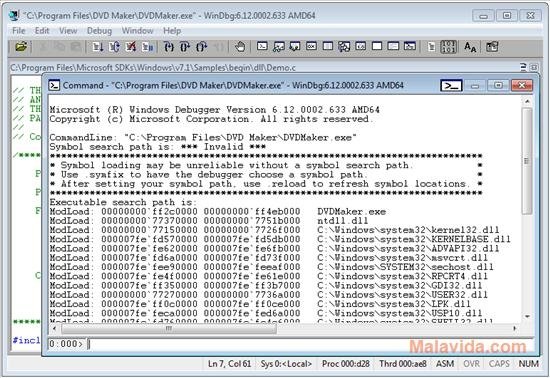Image resolution: width=550 pixels, height=378 pixels.
Task: Click the Ln 7, Col 61 status entry
Action: click(x=229, y=364)
